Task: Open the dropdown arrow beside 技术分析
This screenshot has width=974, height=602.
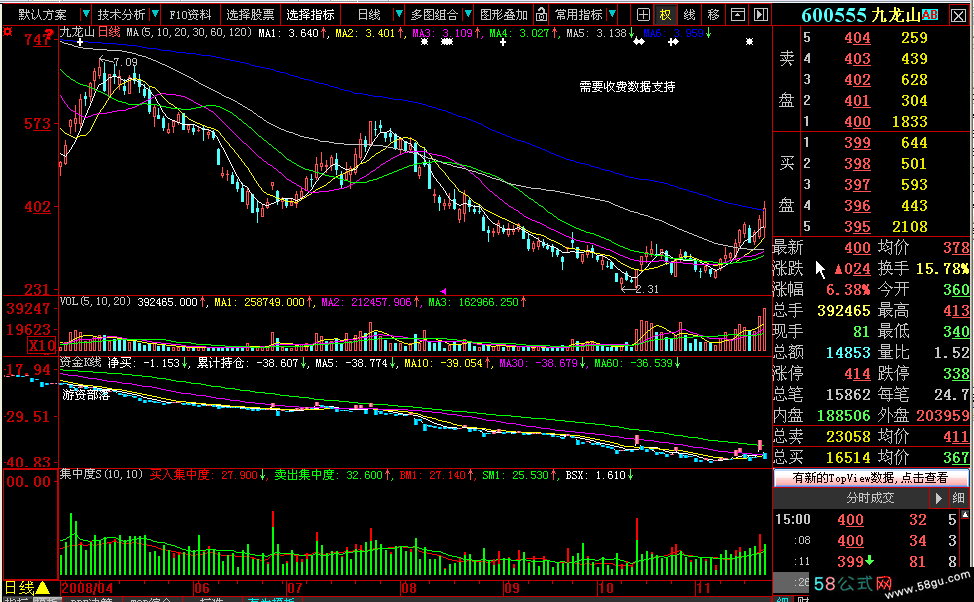Action: click(x=155, y=14)
